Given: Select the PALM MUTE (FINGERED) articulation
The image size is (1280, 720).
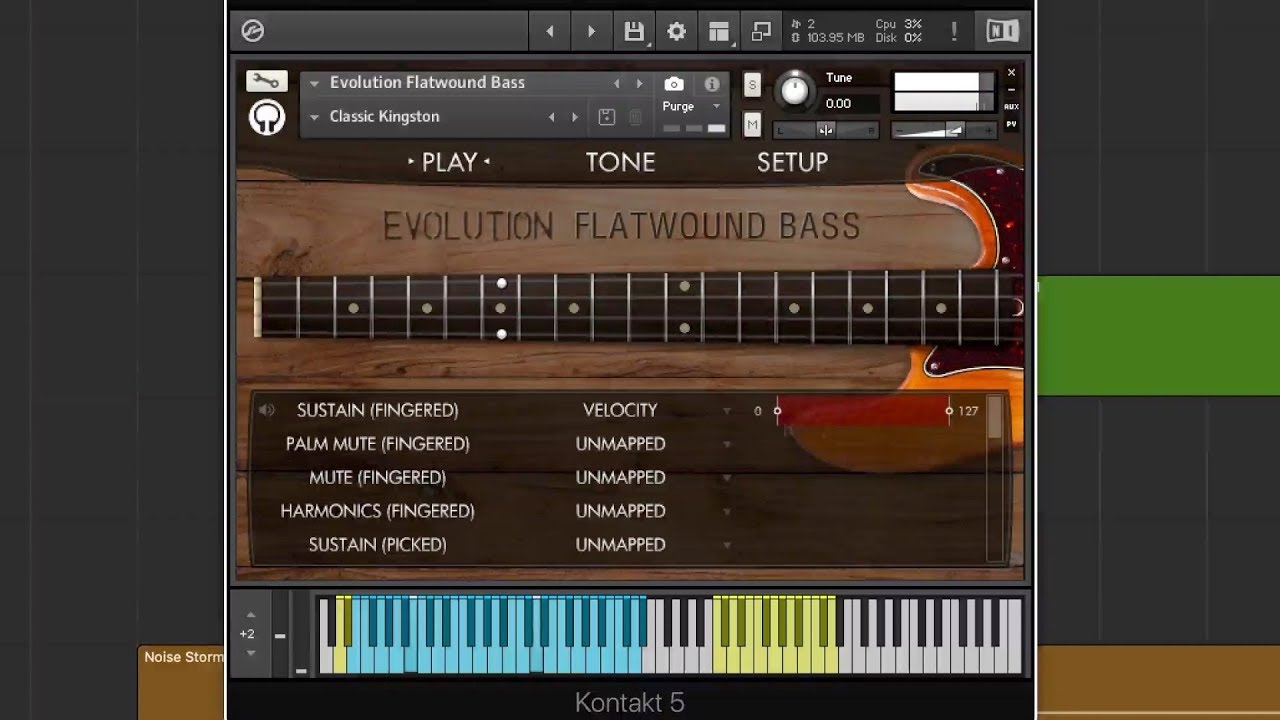Looking at the screenshot, I should click(377, 444).
